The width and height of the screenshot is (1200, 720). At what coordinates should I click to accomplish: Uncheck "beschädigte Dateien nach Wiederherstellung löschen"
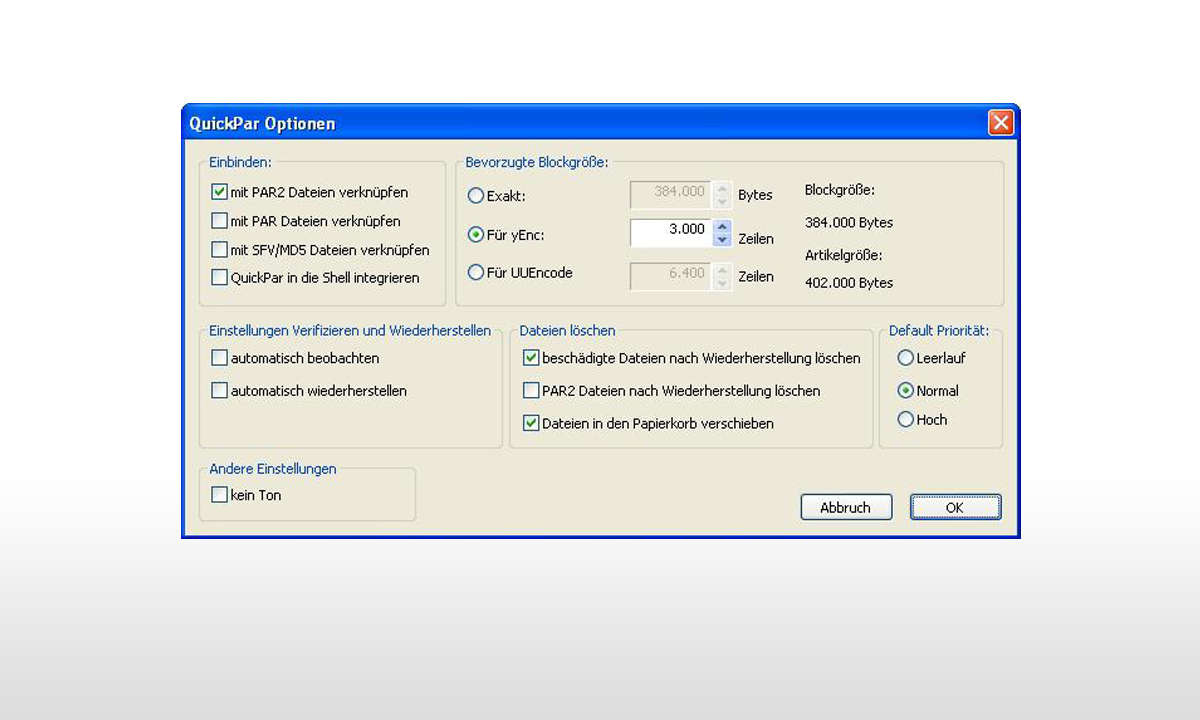click(x=531, y=357)
